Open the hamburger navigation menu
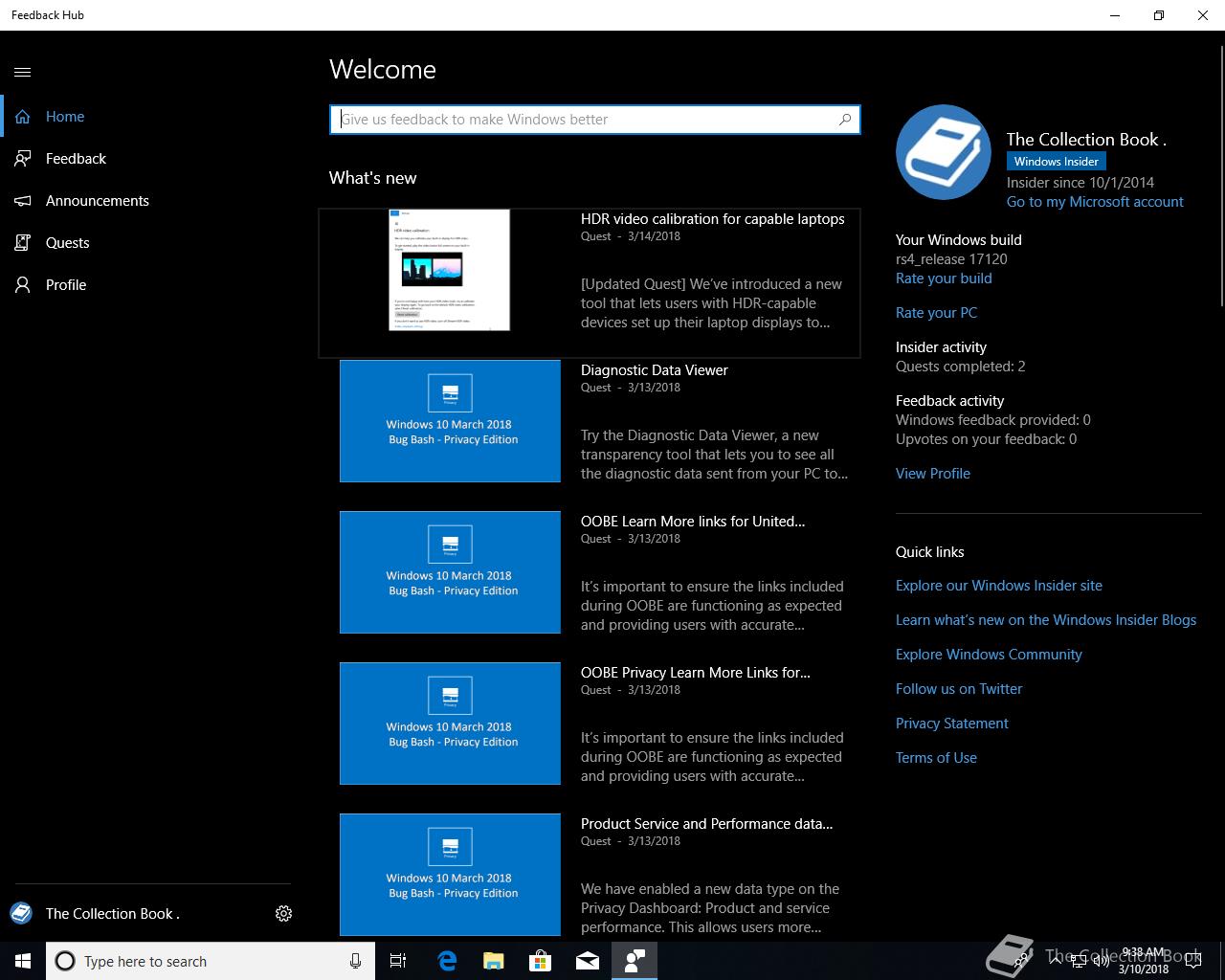The image size is (1225, 980). (23, 72)
